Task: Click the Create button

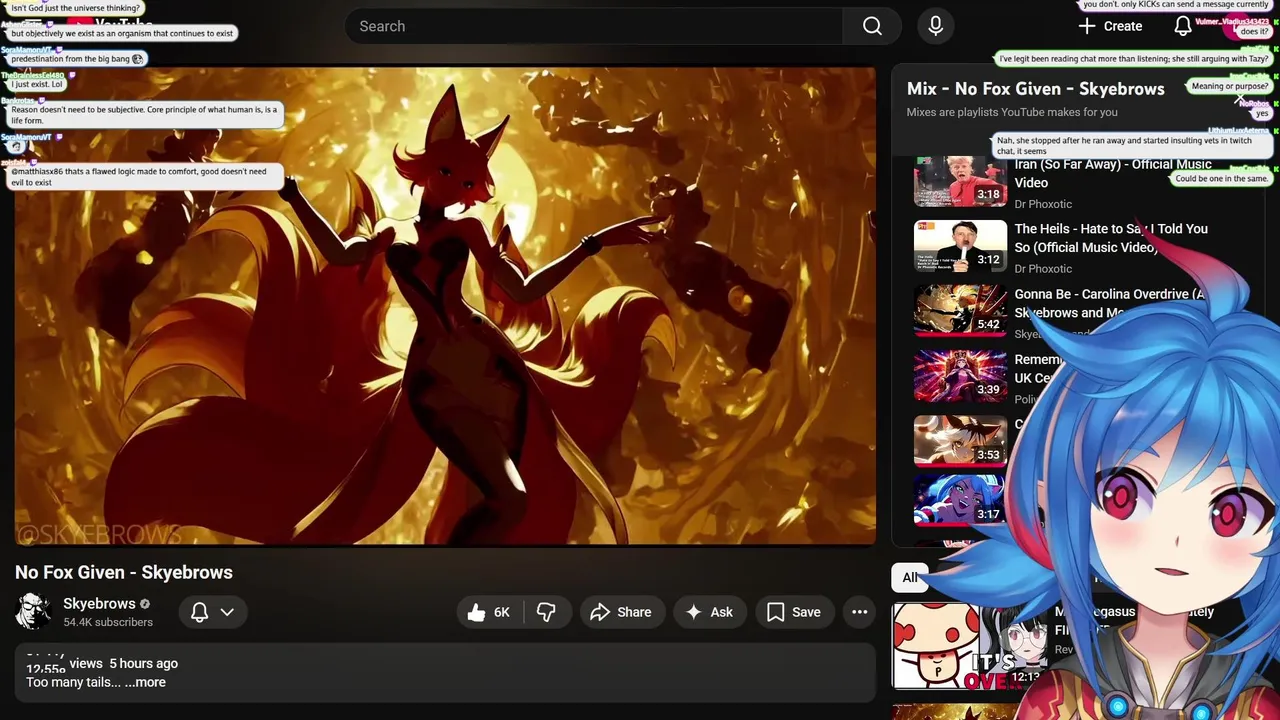Action: pos(1110,26)
